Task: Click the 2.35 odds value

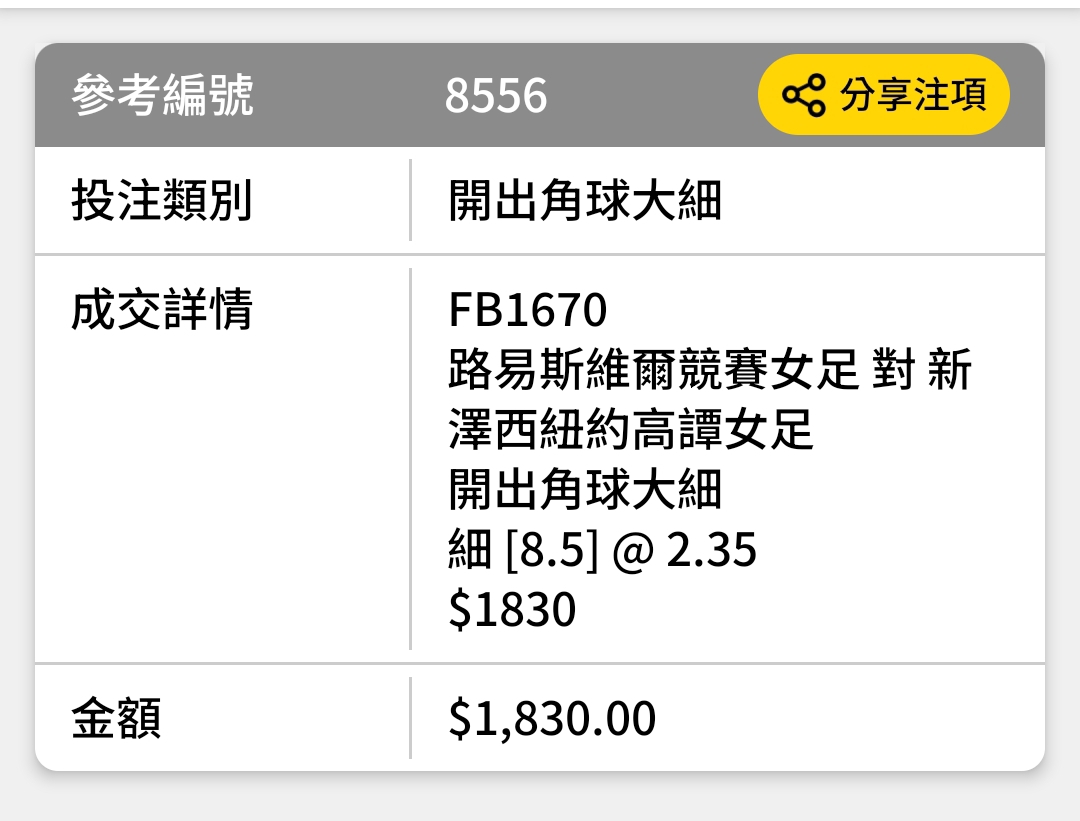Action: (712, 550)
